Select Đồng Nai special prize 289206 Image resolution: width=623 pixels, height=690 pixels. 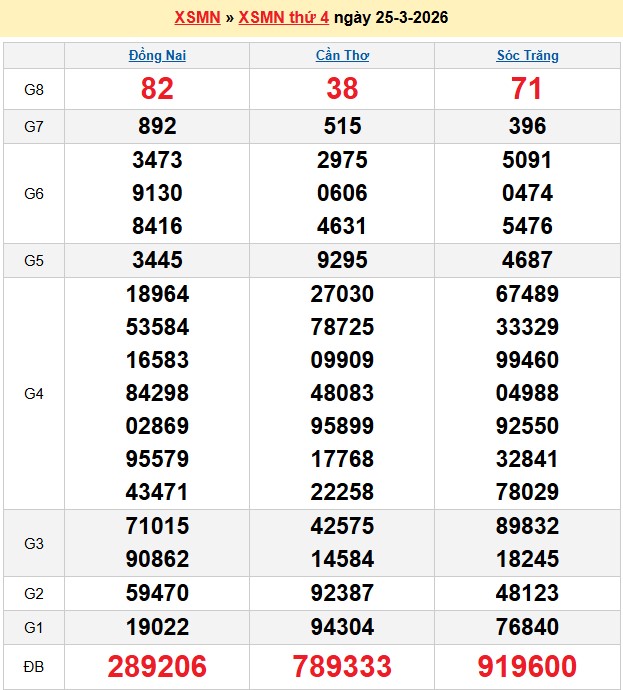click(x=157, y=667)
